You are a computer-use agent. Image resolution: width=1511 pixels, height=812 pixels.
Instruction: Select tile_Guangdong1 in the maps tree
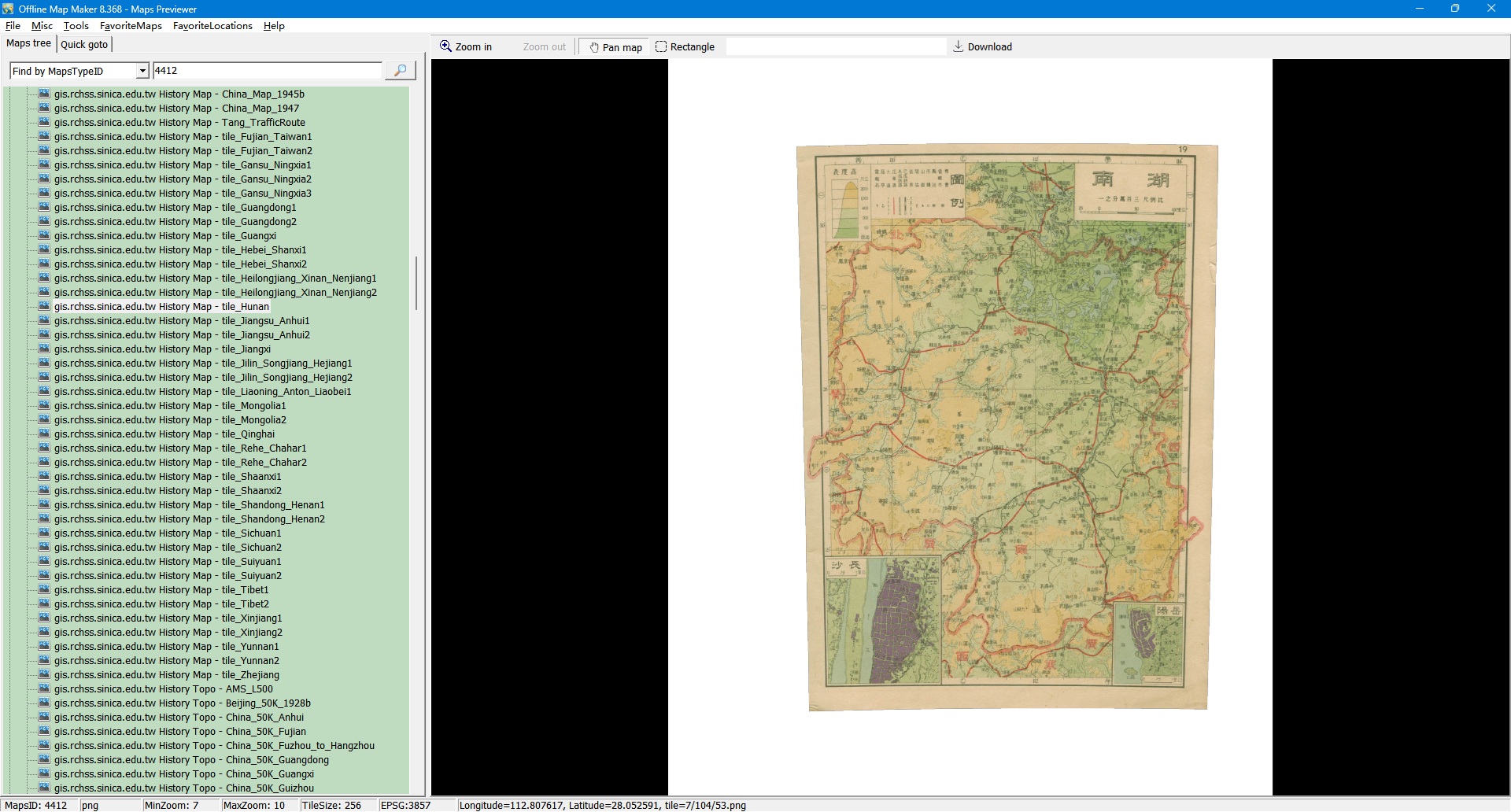pyautogui.click(x=175, y=208)
